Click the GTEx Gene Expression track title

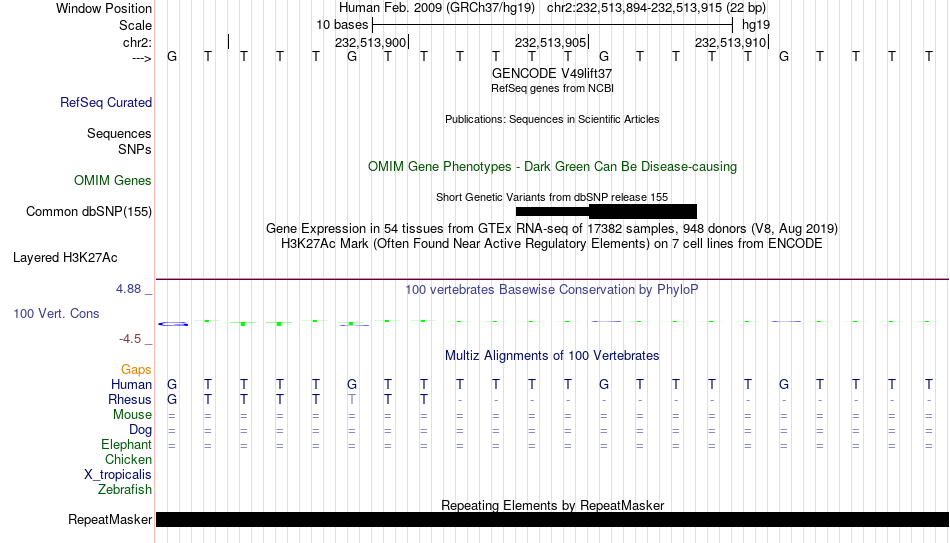pos(552,228)
